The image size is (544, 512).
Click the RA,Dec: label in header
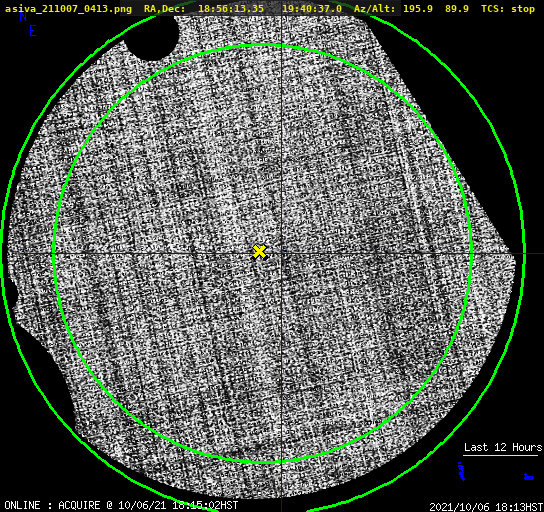(165, 9)
